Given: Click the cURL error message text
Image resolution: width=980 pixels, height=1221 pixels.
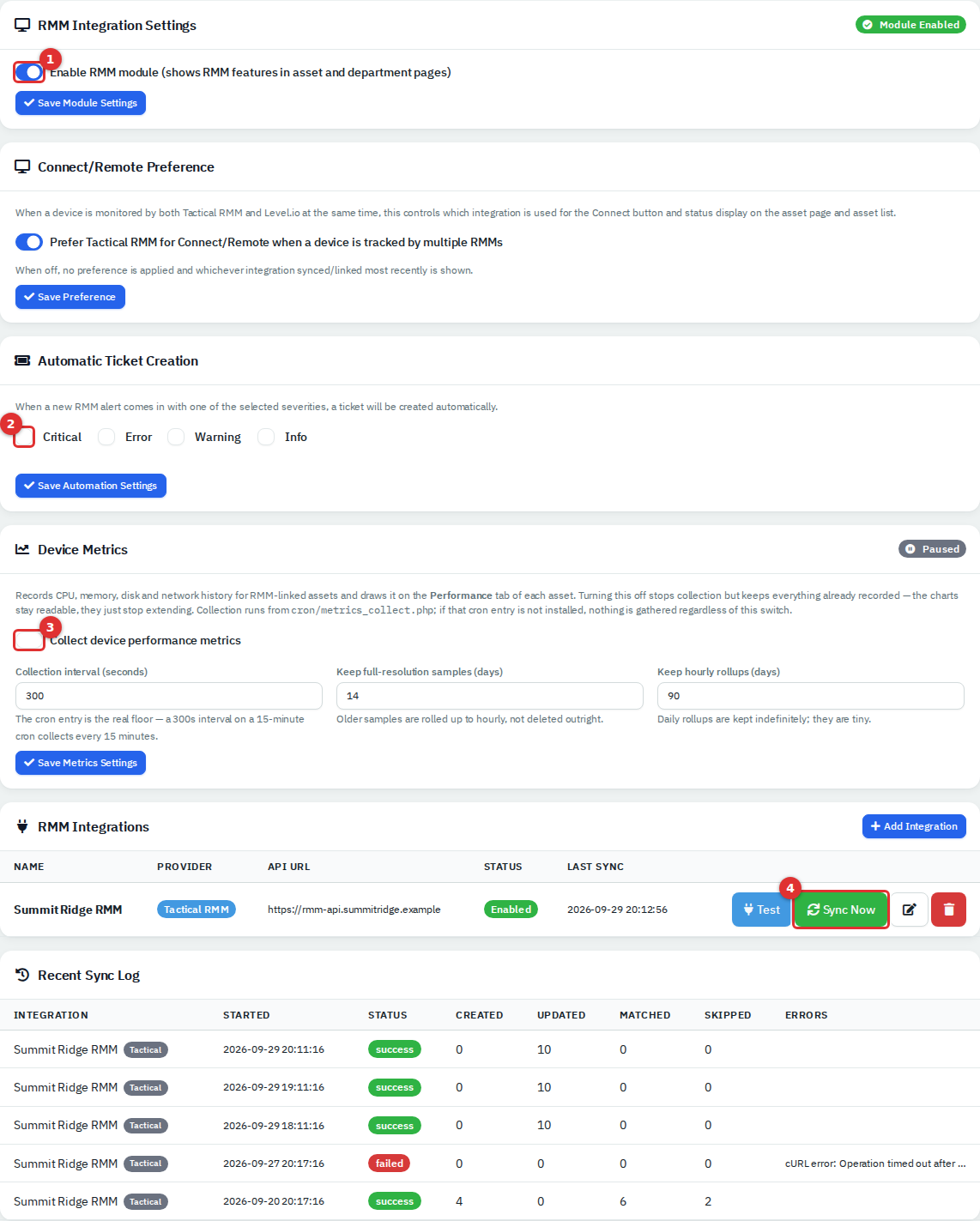Looking at the screenshot, I should (x=875, y=1164).
